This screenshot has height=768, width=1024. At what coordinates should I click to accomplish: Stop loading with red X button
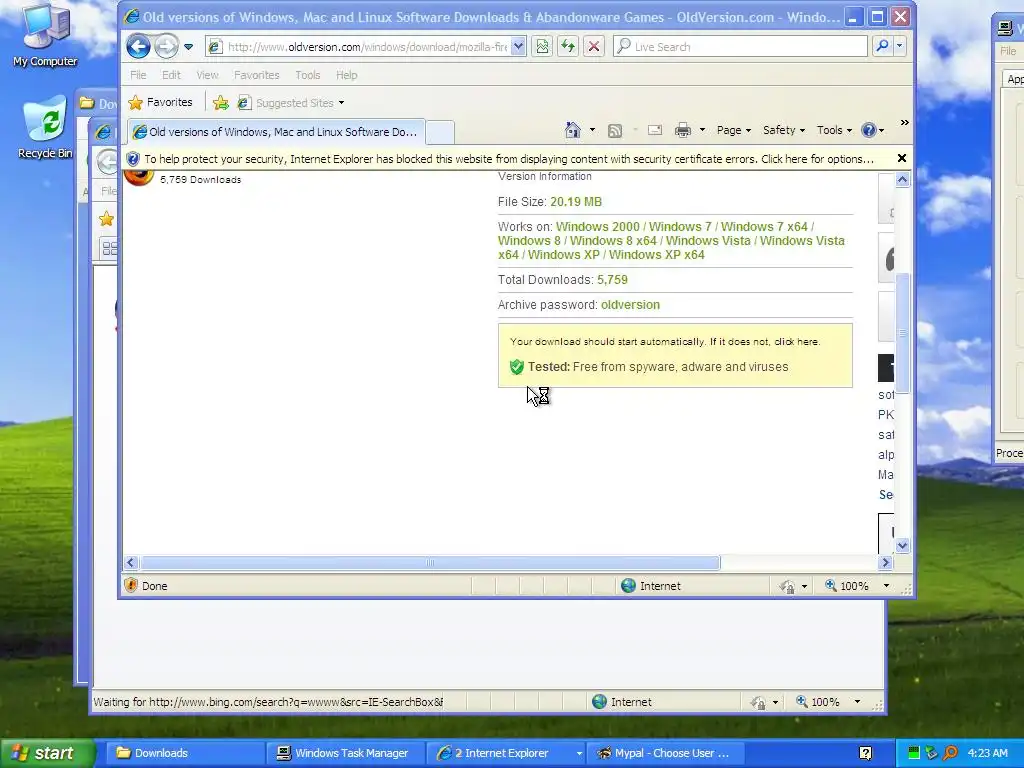[x=594, y=46]
